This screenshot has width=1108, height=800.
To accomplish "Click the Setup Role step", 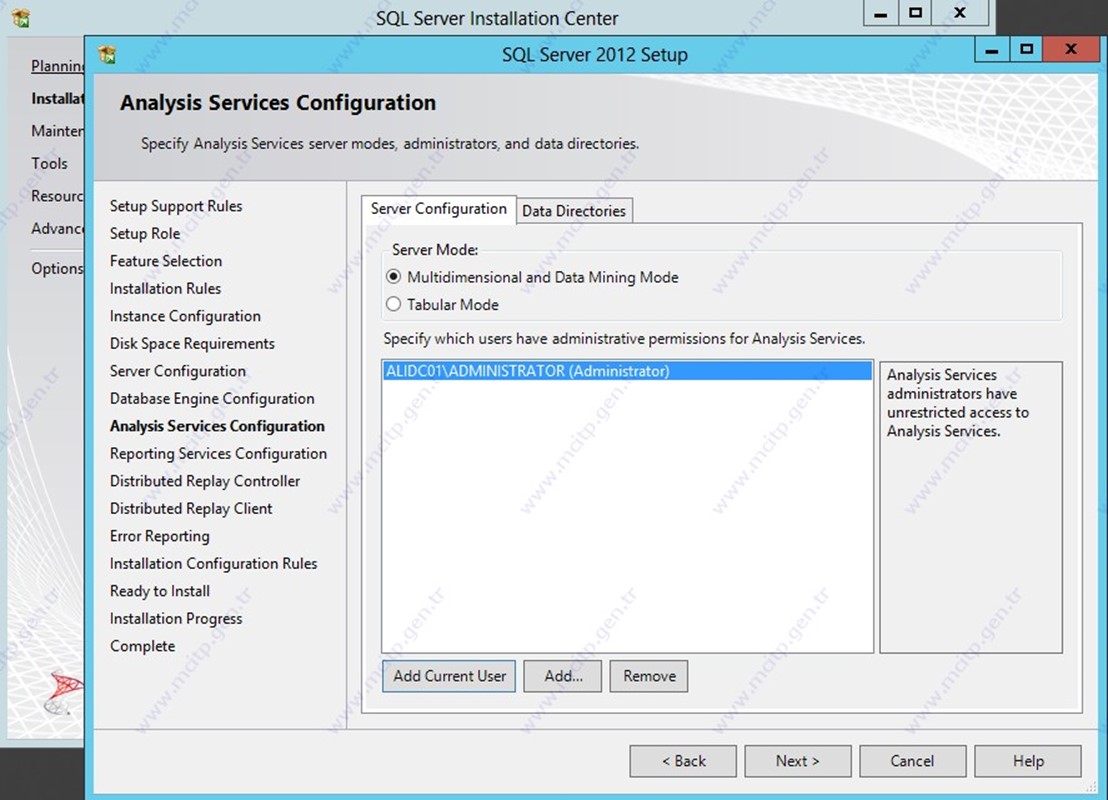I will (145, 233).
